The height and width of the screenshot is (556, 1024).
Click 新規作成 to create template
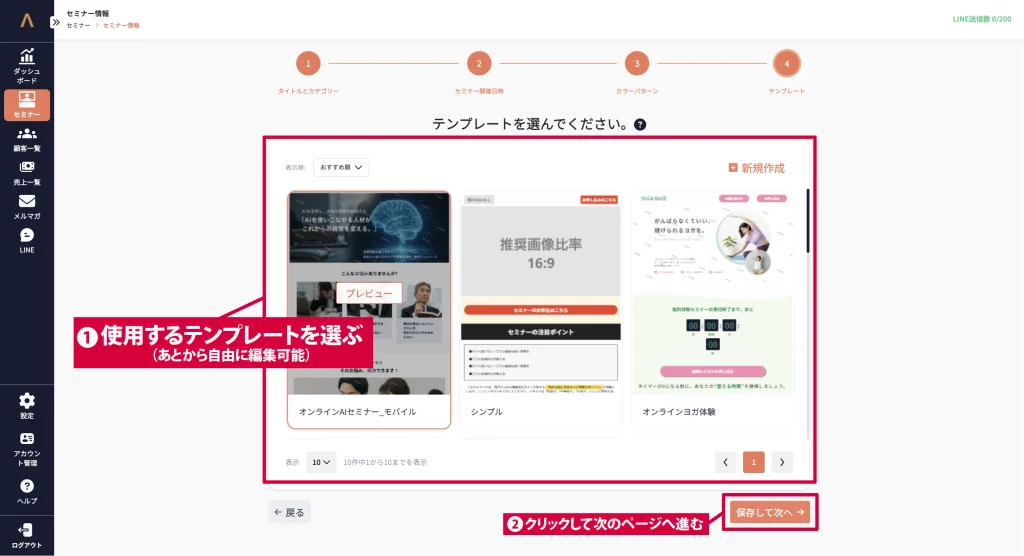tap(756, 168)
